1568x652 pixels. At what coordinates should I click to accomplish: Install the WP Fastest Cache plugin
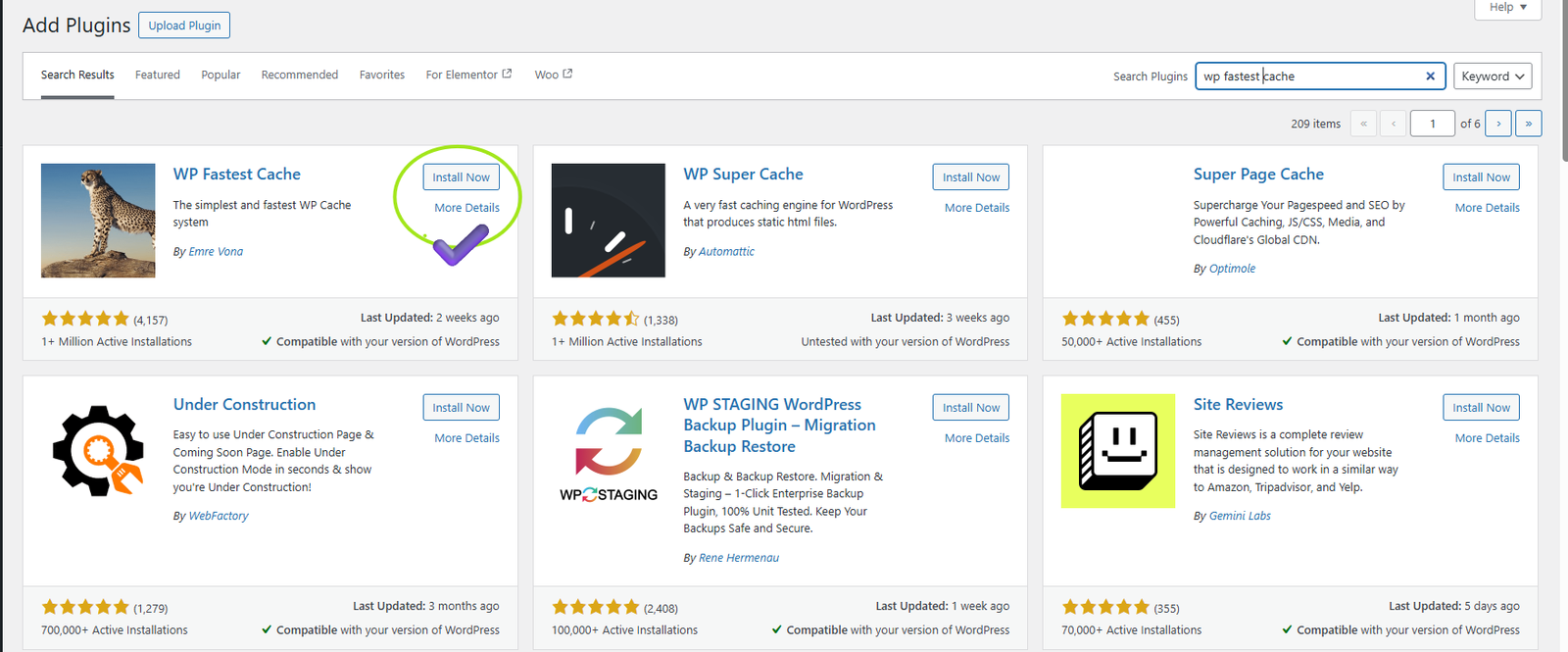[462, 177]
